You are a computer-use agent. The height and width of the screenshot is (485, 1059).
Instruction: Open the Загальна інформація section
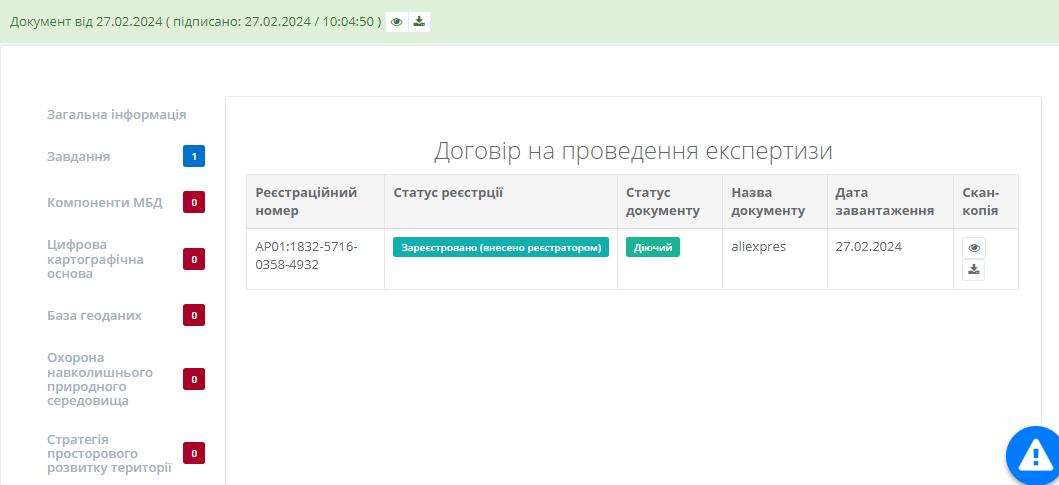pos(116,114)
